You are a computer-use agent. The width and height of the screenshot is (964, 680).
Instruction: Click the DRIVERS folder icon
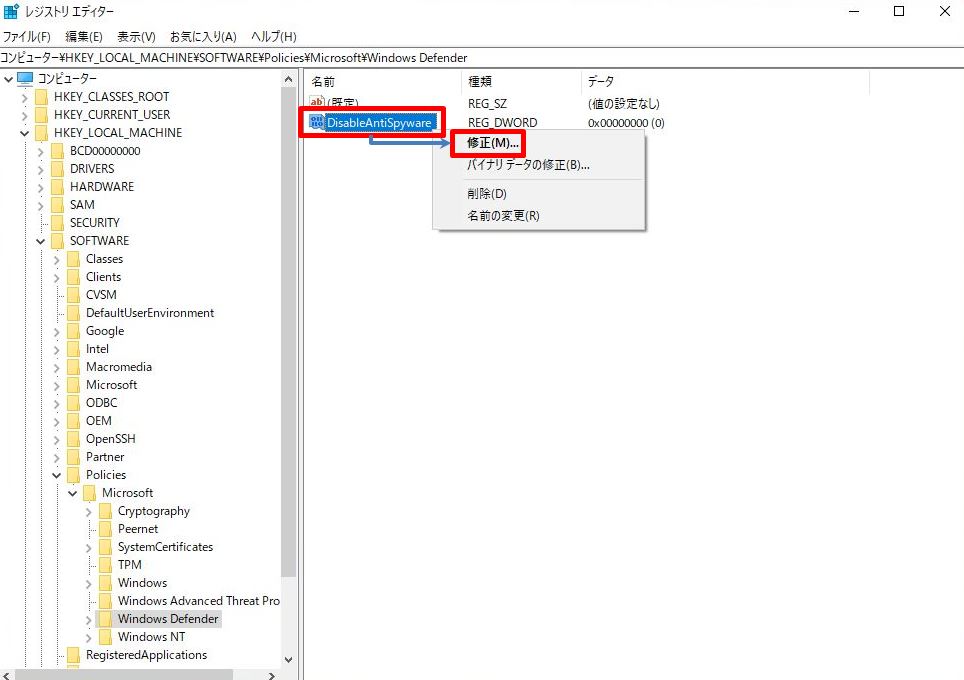[x=58, y=169]
